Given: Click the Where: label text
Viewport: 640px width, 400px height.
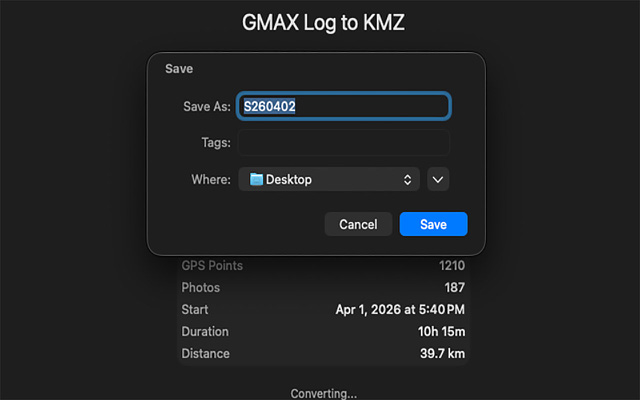Looking at the screenshot, I should point(211,180).
